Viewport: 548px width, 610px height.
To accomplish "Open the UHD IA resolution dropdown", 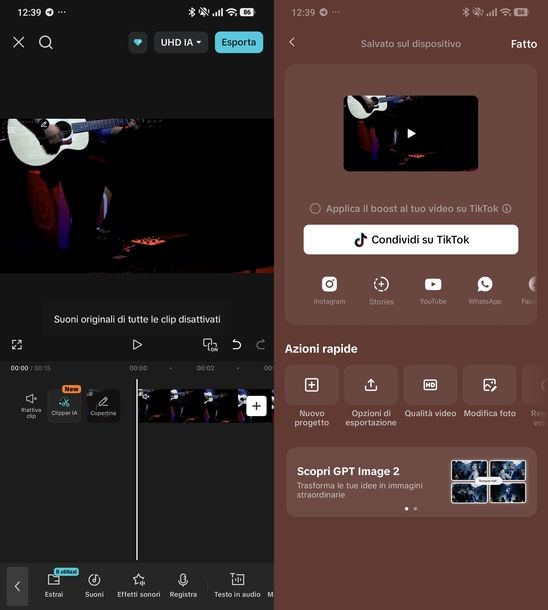I will point(181,42).
